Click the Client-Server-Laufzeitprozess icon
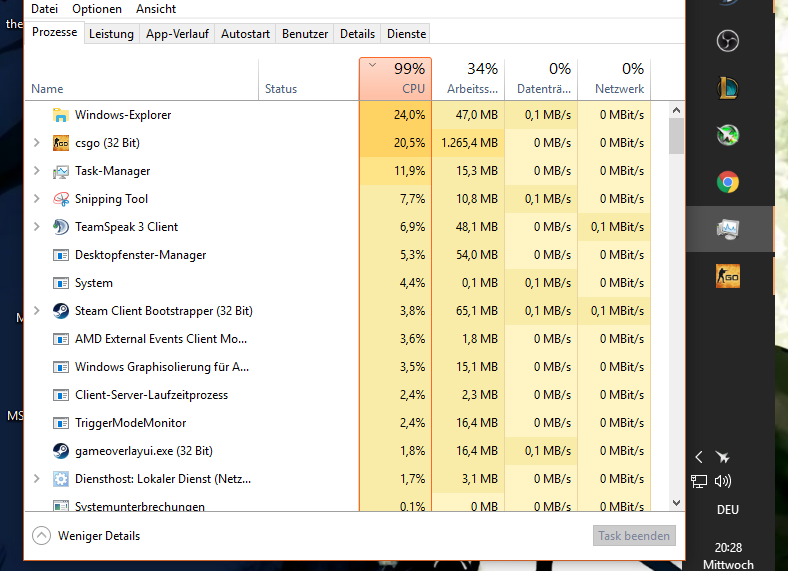This screenshot has height=571, width=788. point(61,395)
